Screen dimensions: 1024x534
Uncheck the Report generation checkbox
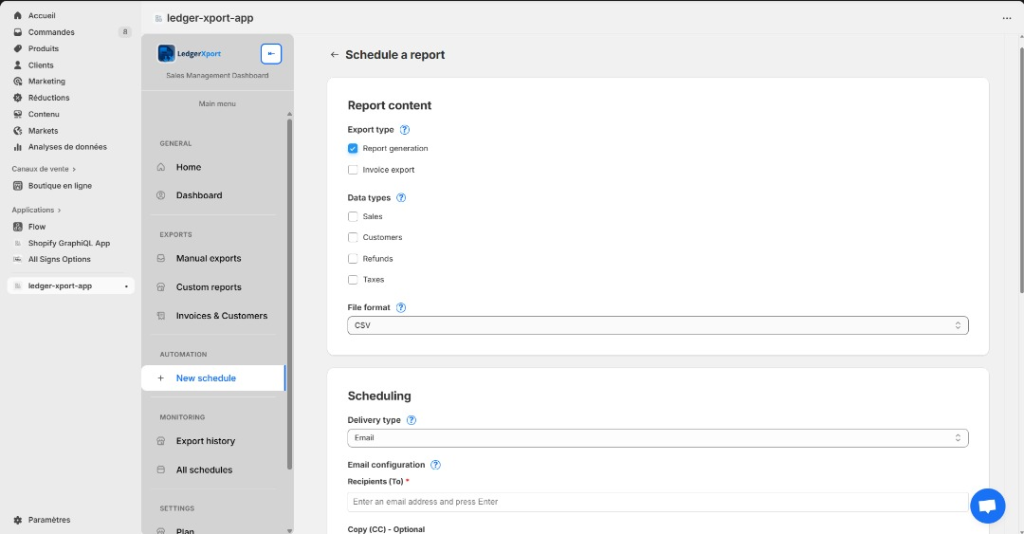pyautogui.click(x=353, y=149)
